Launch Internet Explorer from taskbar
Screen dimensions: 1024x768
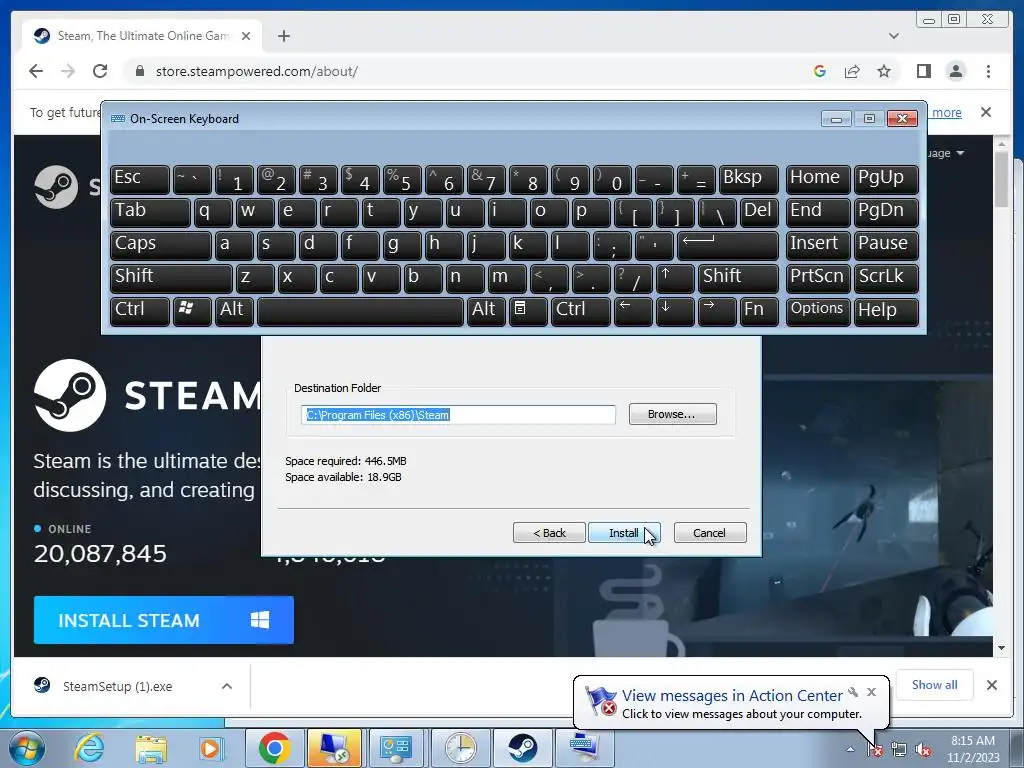[x=89, y=748]
